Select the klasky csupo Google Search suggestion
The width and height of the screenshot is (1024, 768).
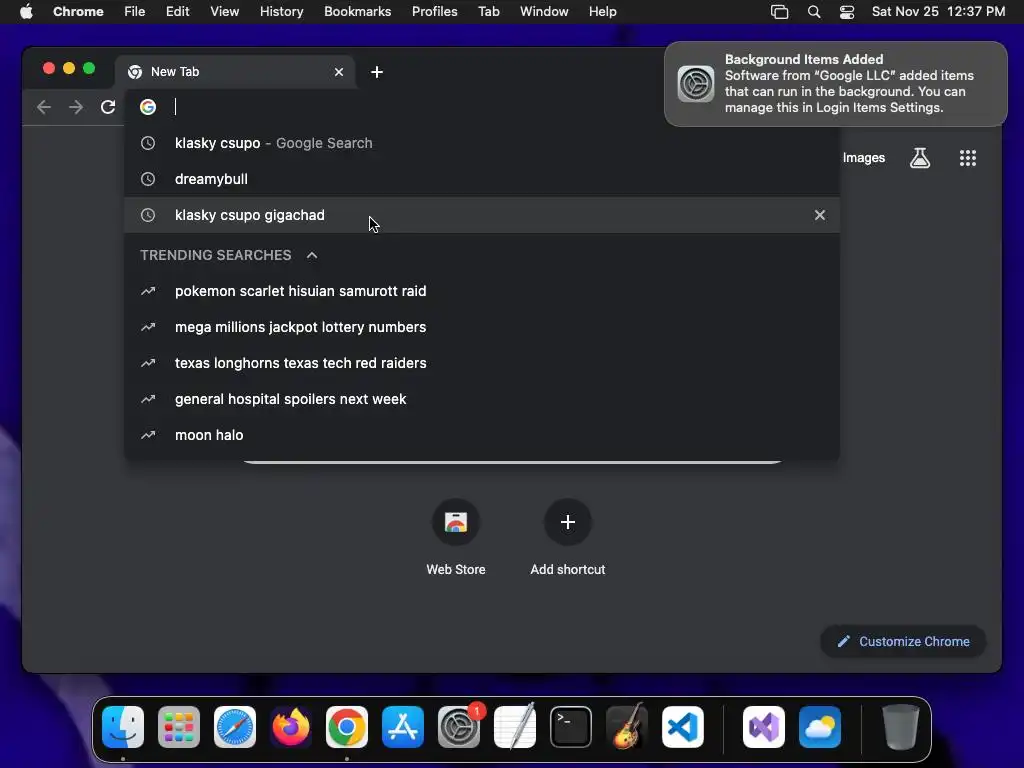tap(482, 143)
